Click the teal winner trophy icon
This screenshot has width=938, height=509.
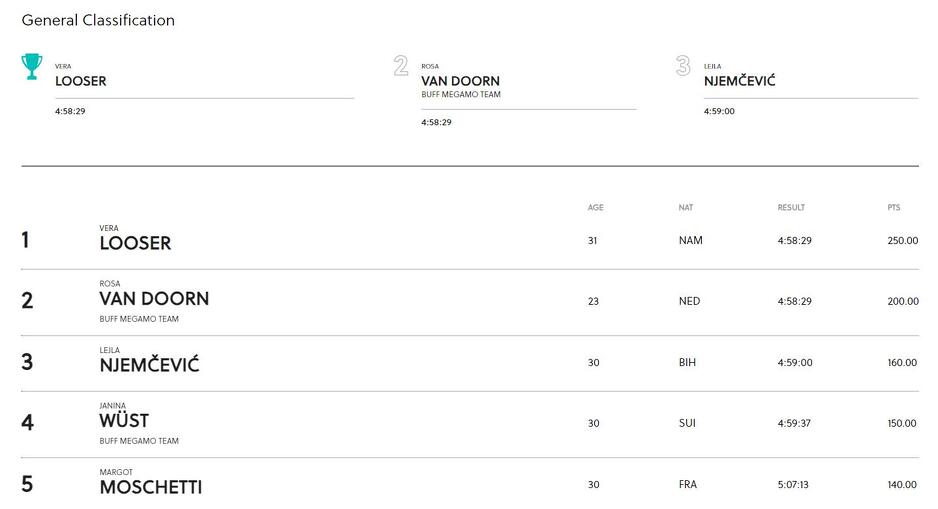[32, 66]
